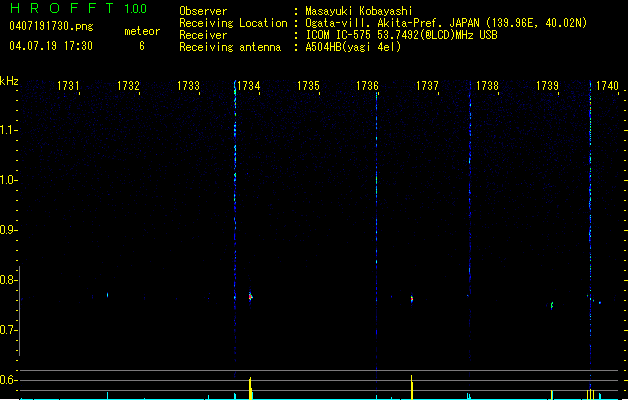Click the green "meteor" label
This screenshot has width=629, height=400.
[142, 31]
